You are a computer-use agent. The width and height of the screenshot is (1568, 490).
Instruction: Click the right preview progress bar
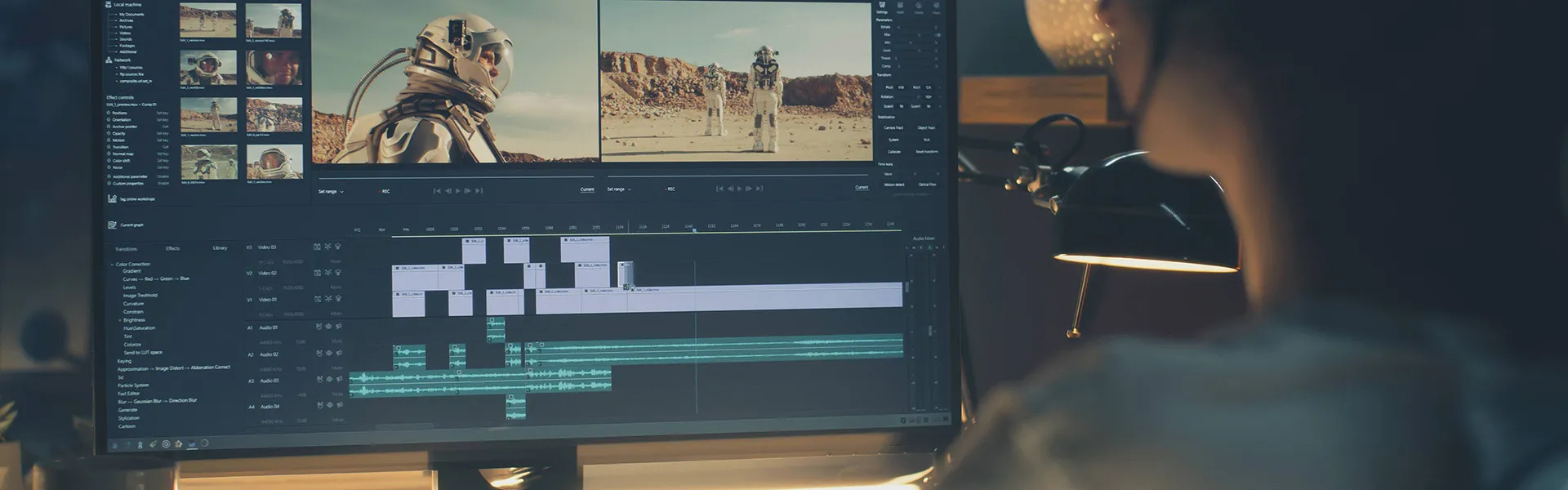738,175
